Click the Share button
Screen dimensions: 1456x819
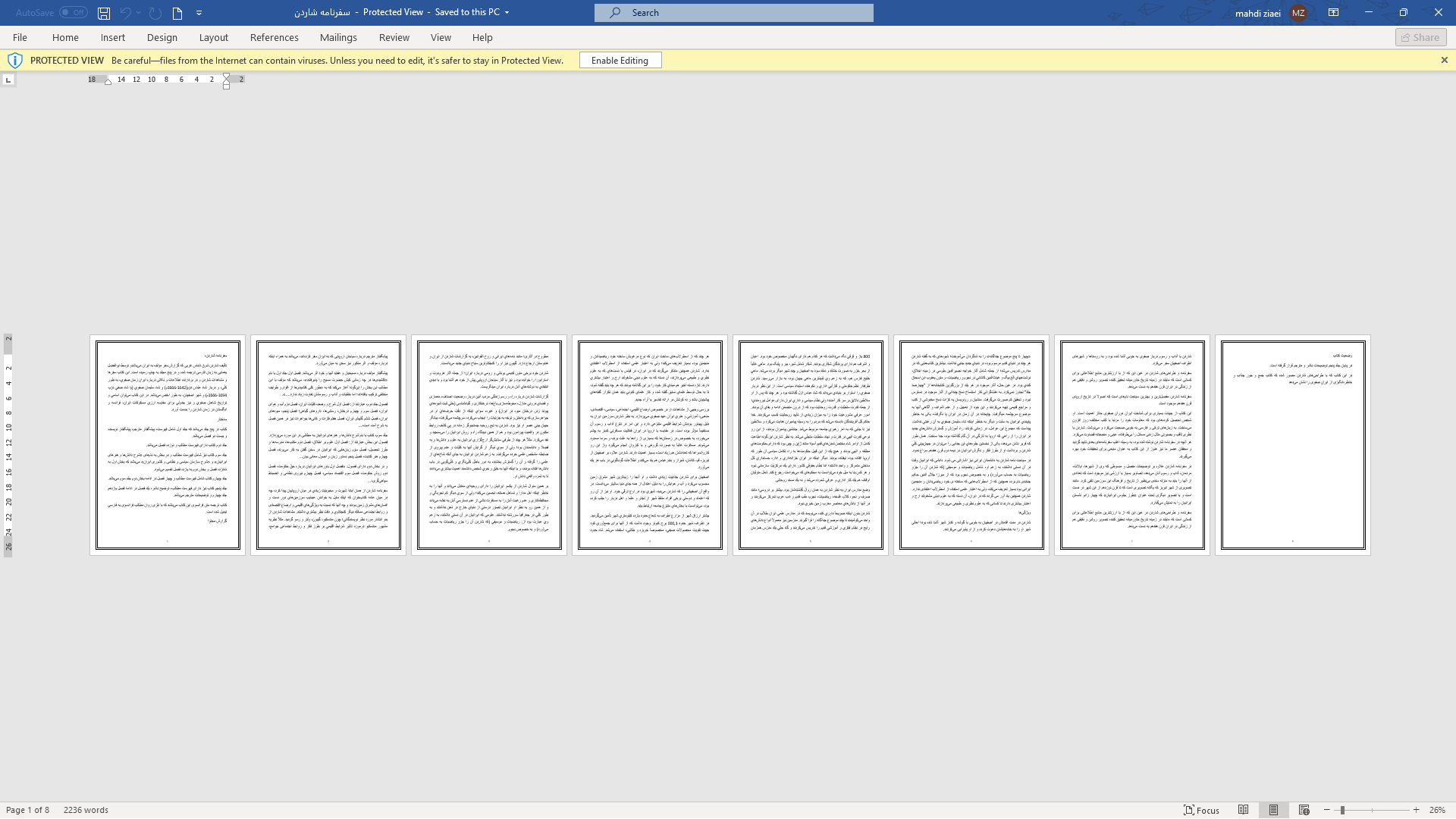pos(1420,37)
